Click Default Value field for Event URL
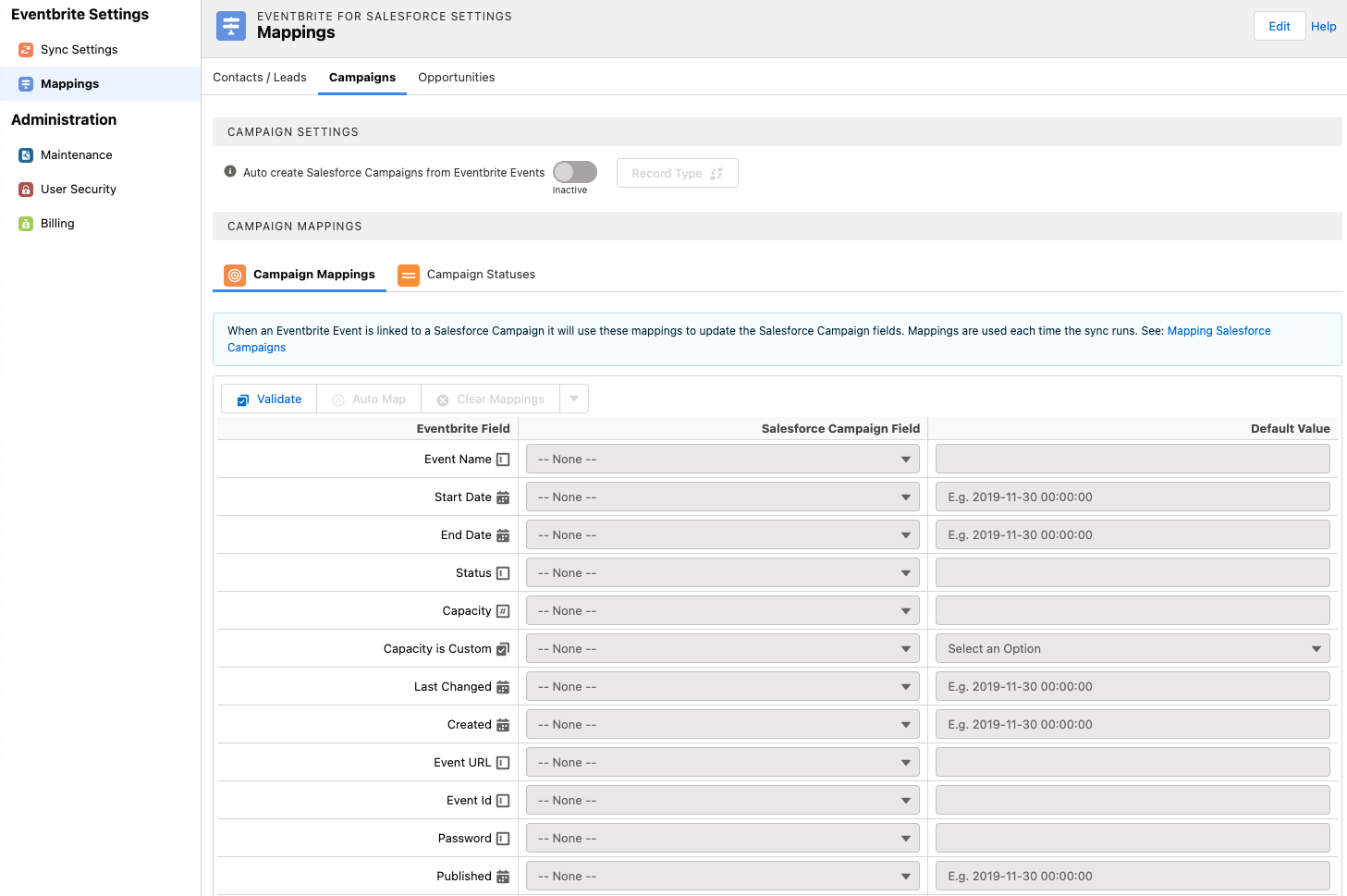The height and width of the screenshot is (896, 1347). pyautogui.click(x=1133, y=763)
